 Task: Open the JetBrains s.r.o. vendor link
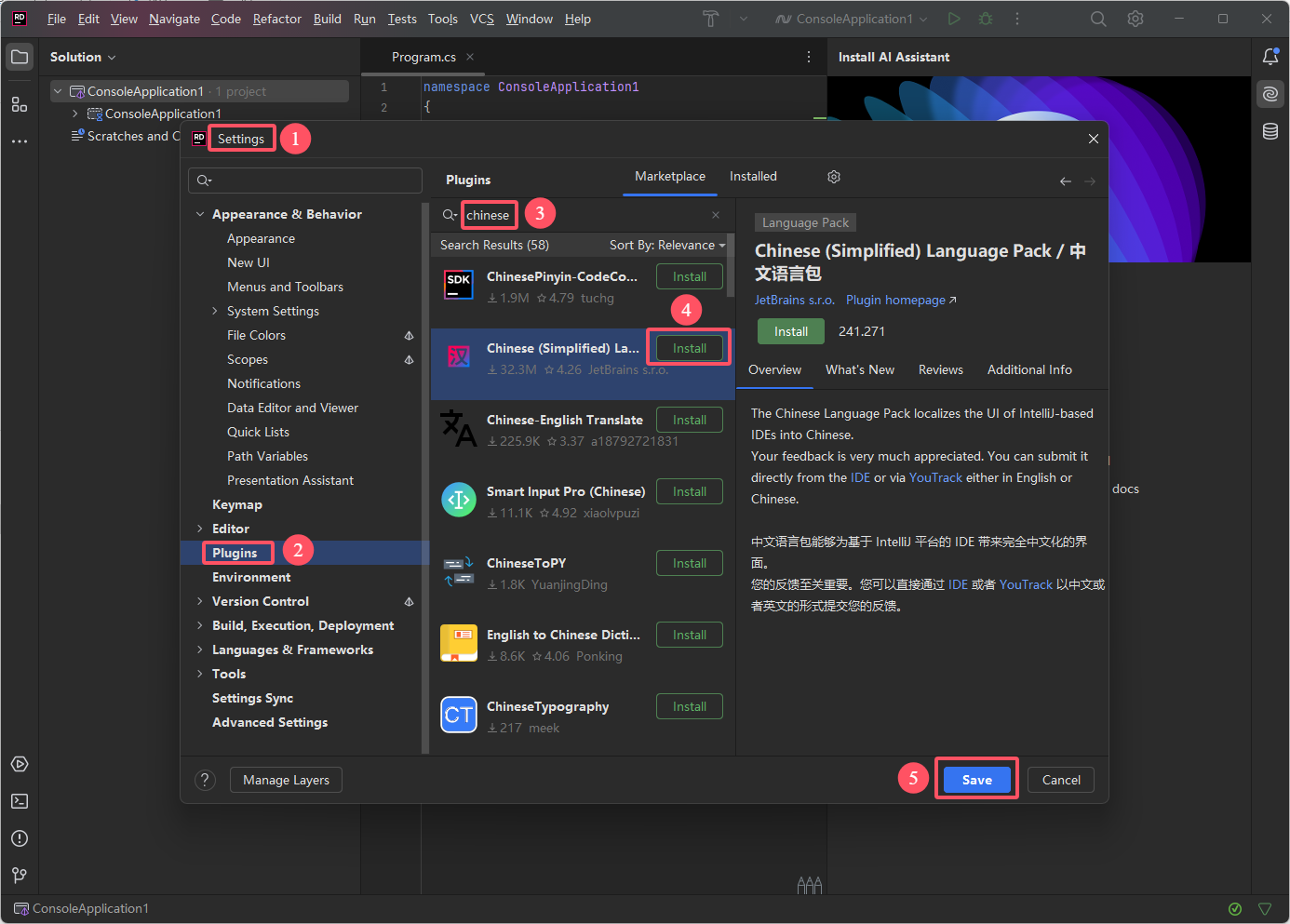(794, 300)
